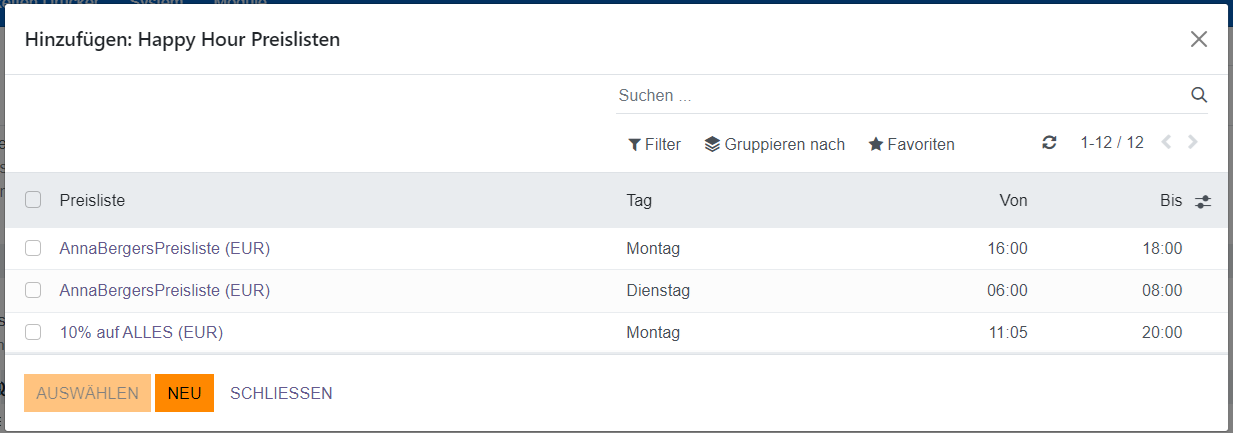Image resolution: width=1233 pixels, height=433 pixels.
Task: Close the Happy Hour Preislisten dialog
Action: pyautogui.click(x=1199, y=39)
